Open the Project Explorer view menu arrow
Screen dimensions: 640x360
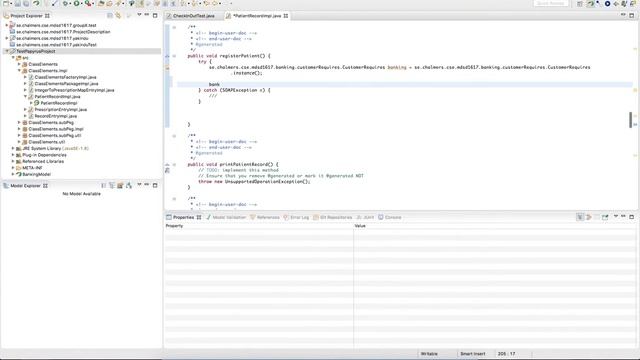(x=139, y=15)
